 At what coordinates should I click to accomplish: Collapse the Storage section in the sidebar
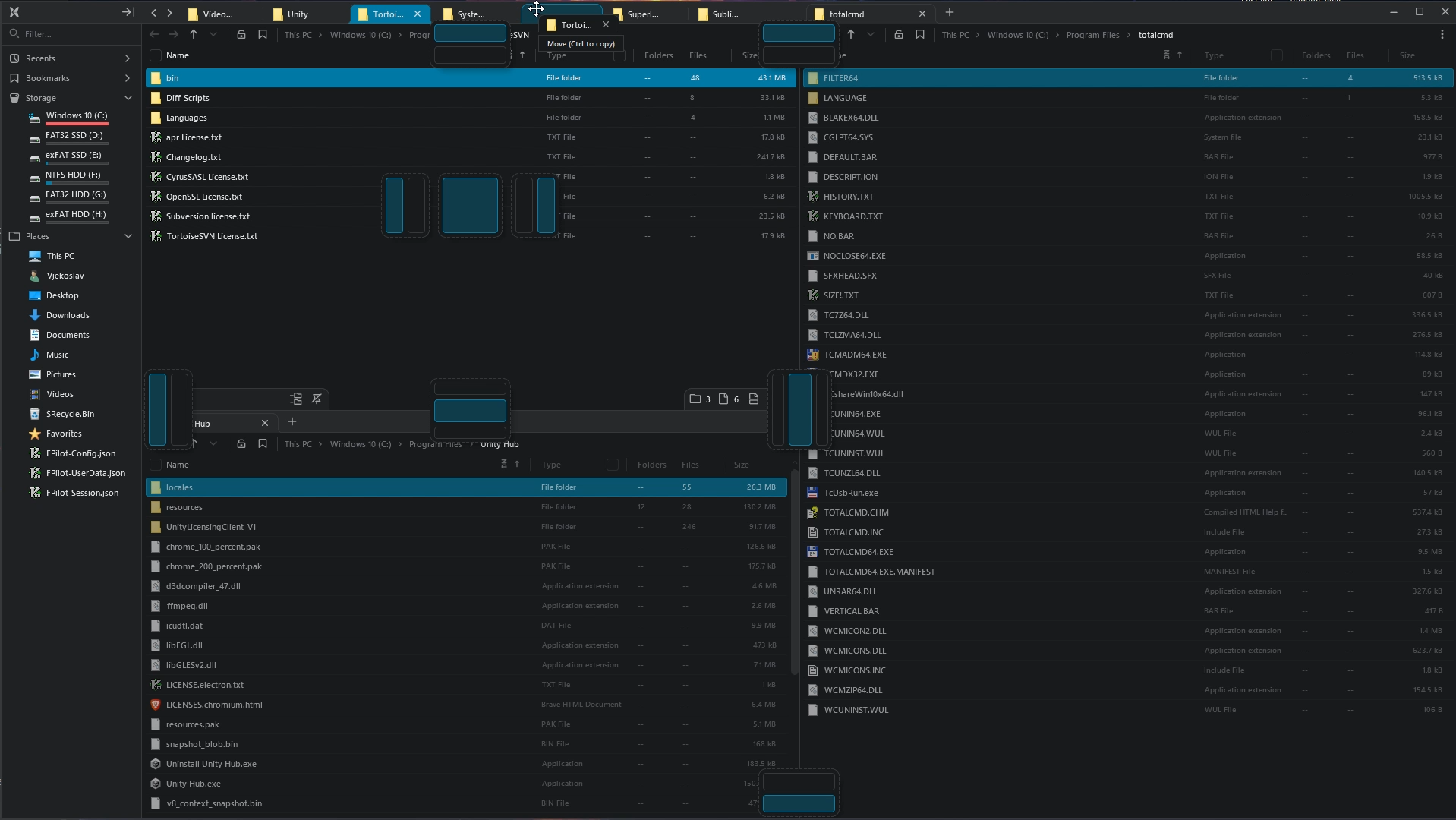[x=128, y=98]
